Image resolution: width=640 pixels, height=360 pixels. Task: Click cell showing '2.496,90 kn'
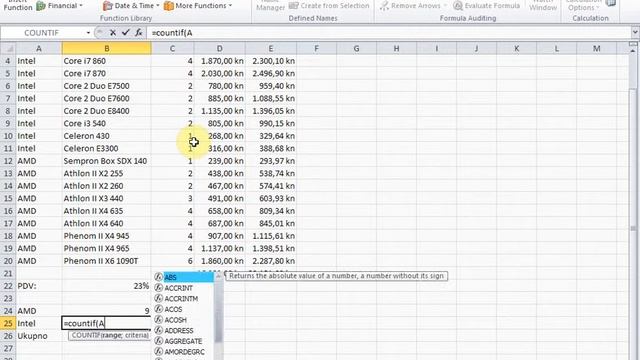click(x=271, y=73)
